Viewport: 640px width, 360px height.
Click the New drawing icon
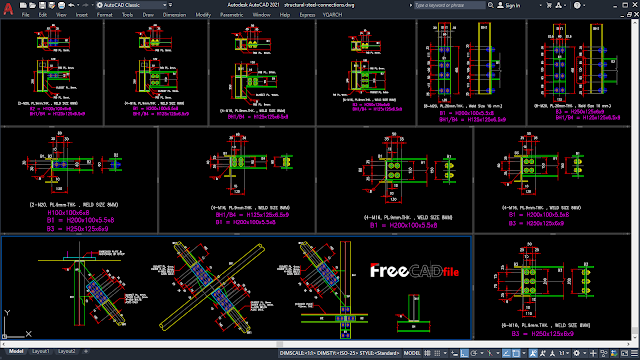pos(23,5)
